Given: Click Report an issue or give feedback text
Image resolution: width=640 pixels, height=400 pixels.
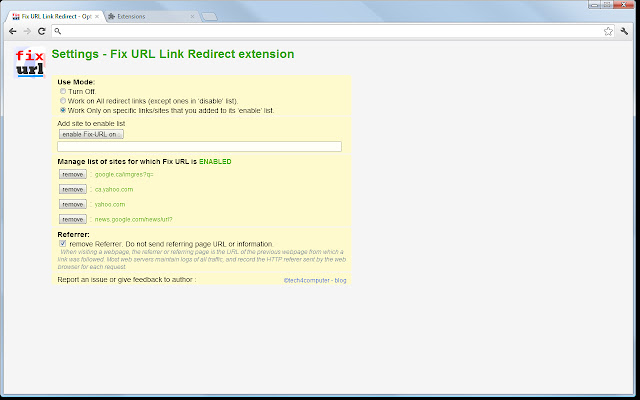Looking at the screenshot, I should point(127,280).
